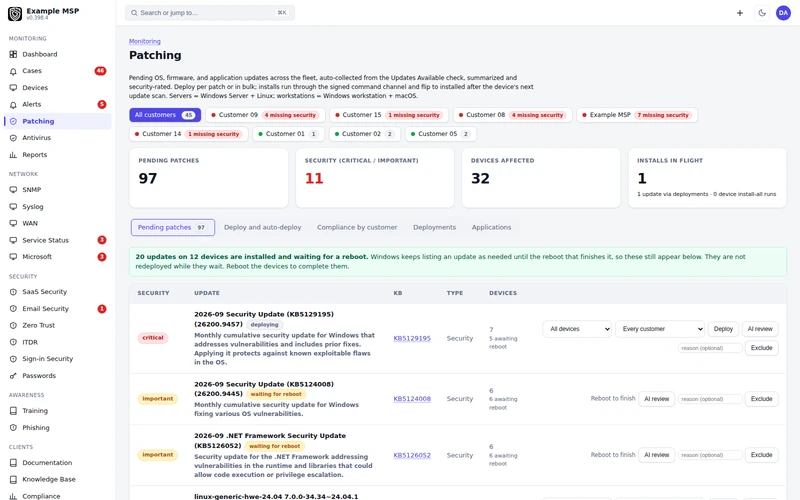This screenshot has height=500, width=800.
Task: Exclude the KB5124008 update
Action: (x=761, y=399)
